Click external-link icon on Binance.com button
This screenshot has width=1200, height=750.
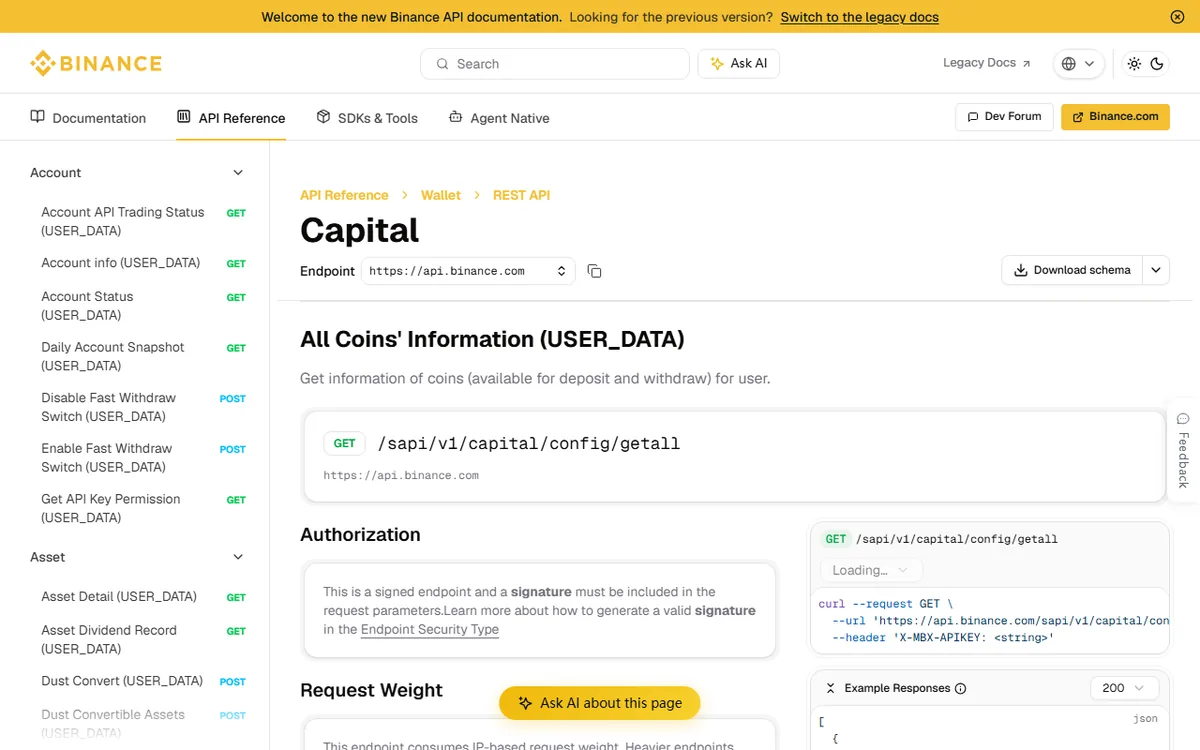pos(1078,117)
